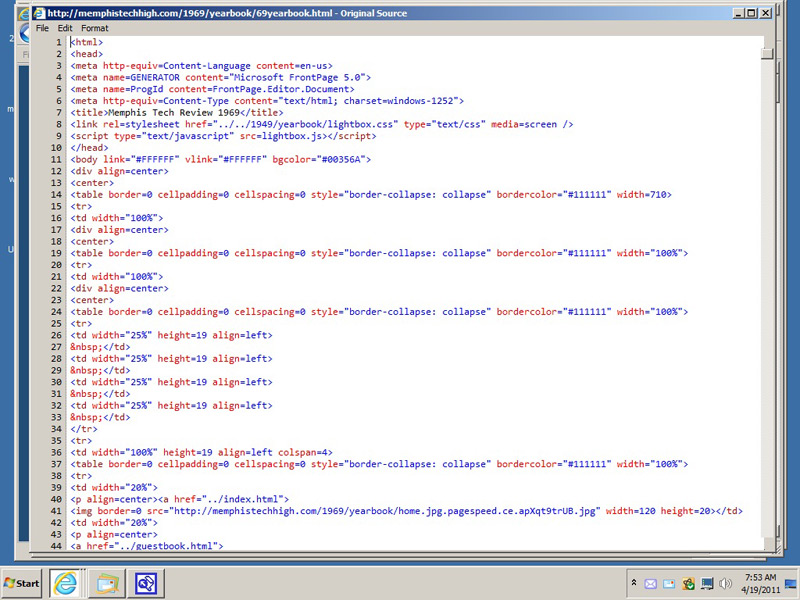
Task: Click the Show Desktop button beside the clock
Action: [790, 584]
